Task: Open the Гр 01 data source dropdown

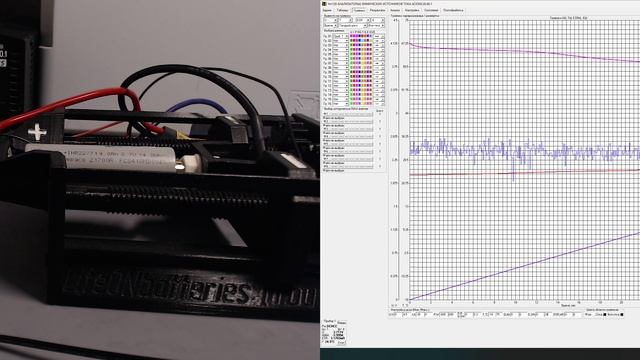Action: (340, 36)
